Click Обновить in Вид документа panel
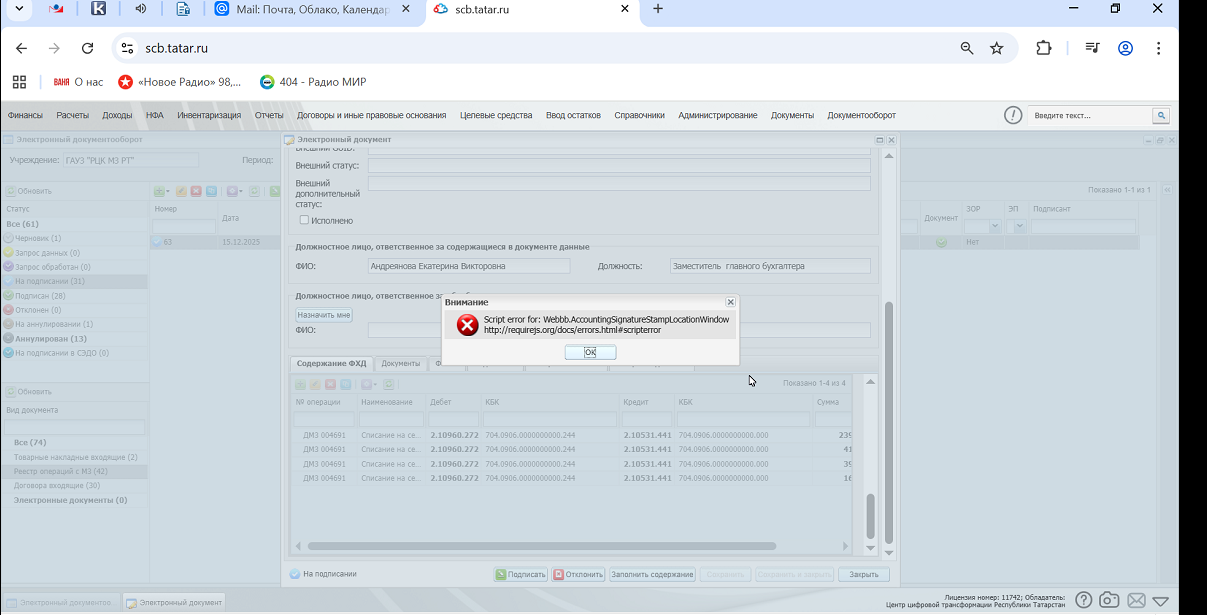Image resolution: width=1207 pixels, height=615 pixels. (x=28, y=392)
